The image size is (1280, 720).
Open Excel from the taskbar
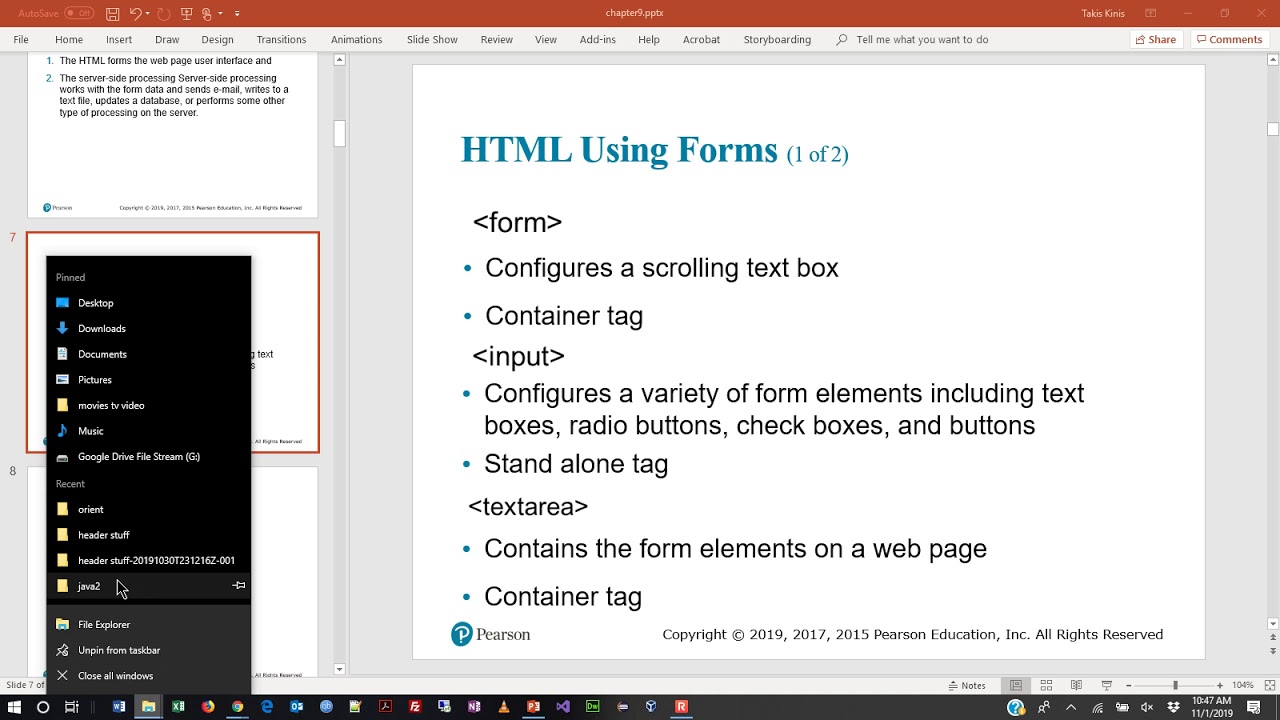pos(178,707)
